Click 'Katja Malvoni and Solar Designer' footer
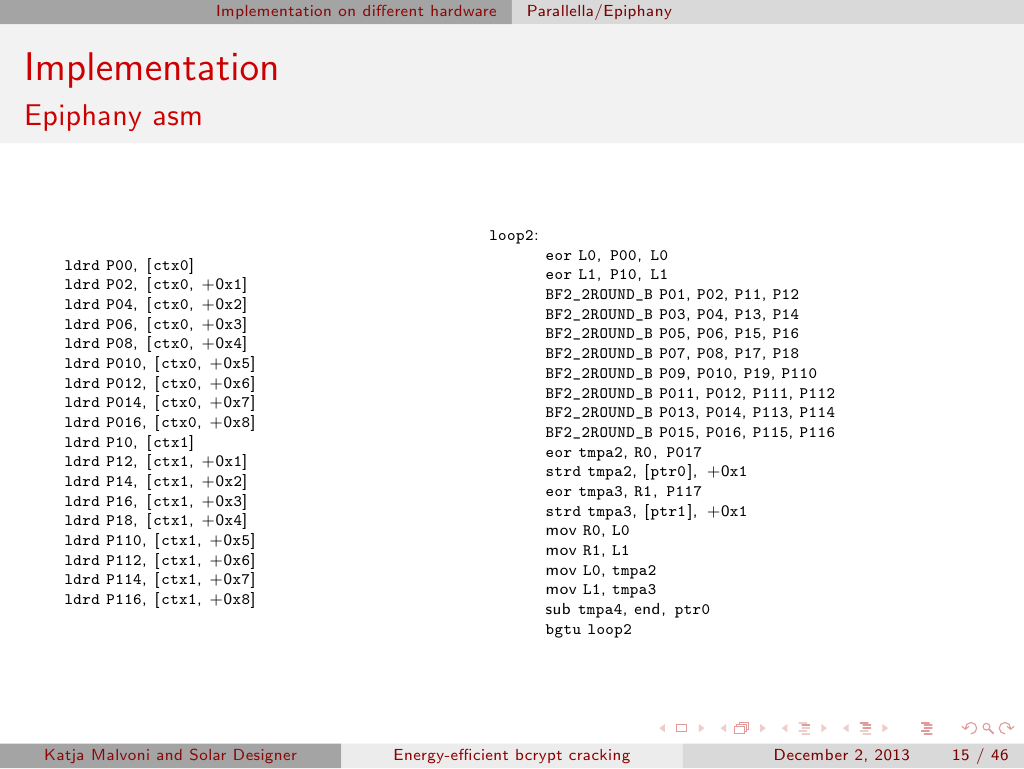1024x769 pixels. (x=170, y=756)
